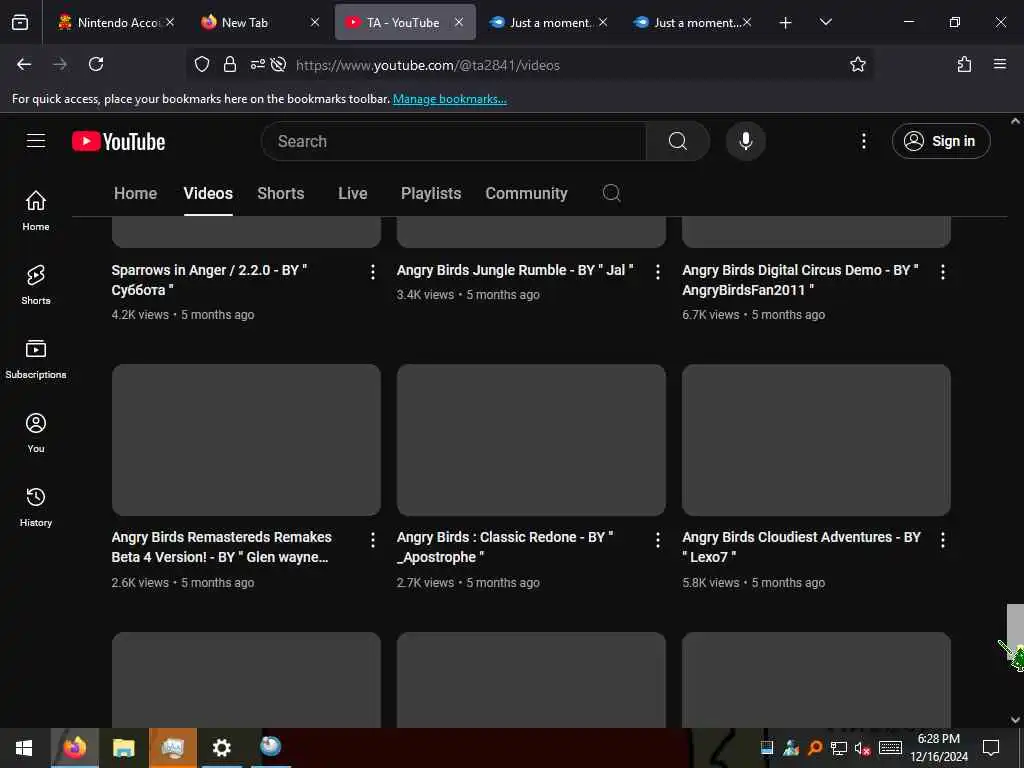The image size is (1024, 768).
Task: Open History in the sidebar
Action: pyautogui.click(x=36, y=507)
